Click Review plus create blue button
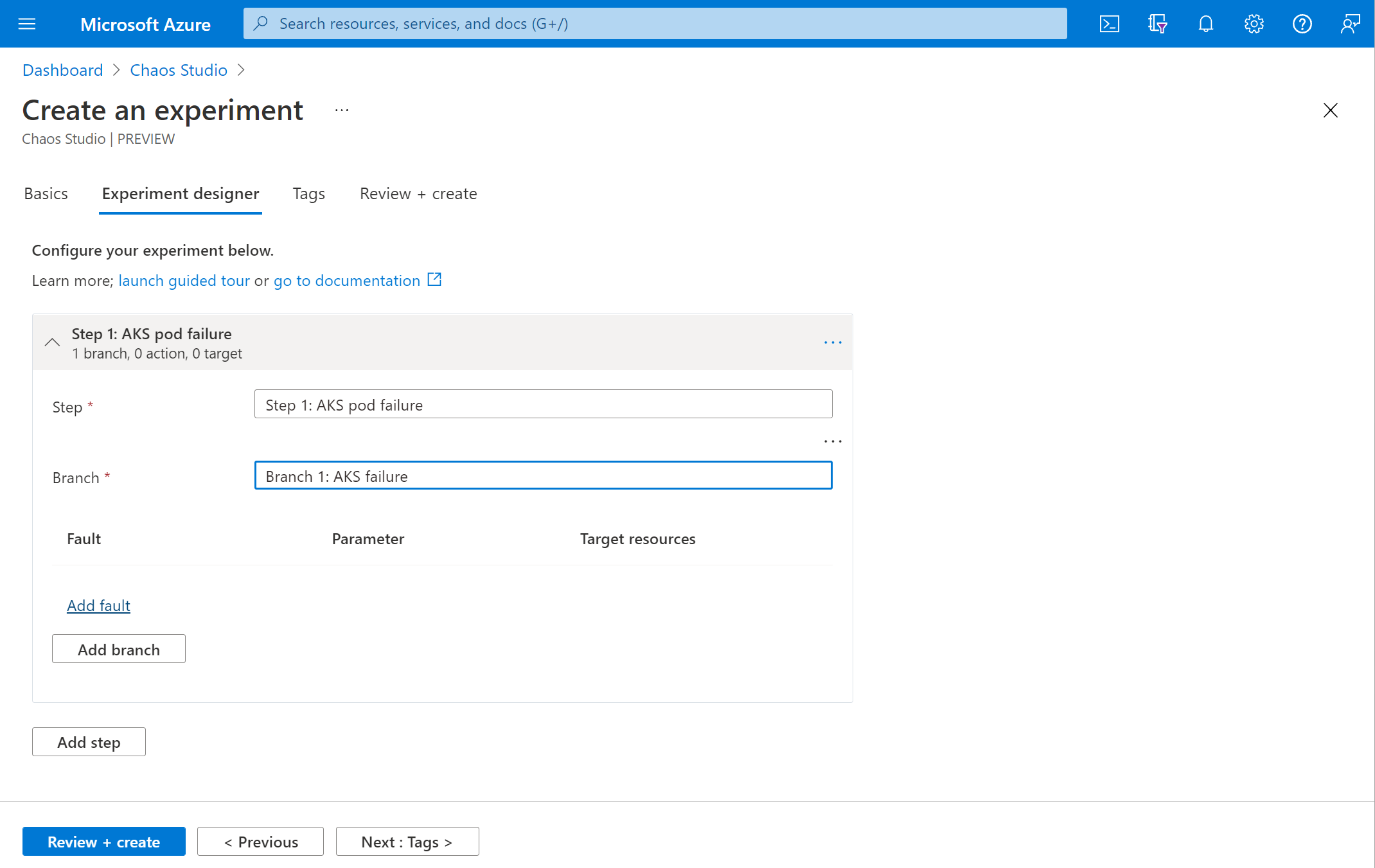 [103, 841]
